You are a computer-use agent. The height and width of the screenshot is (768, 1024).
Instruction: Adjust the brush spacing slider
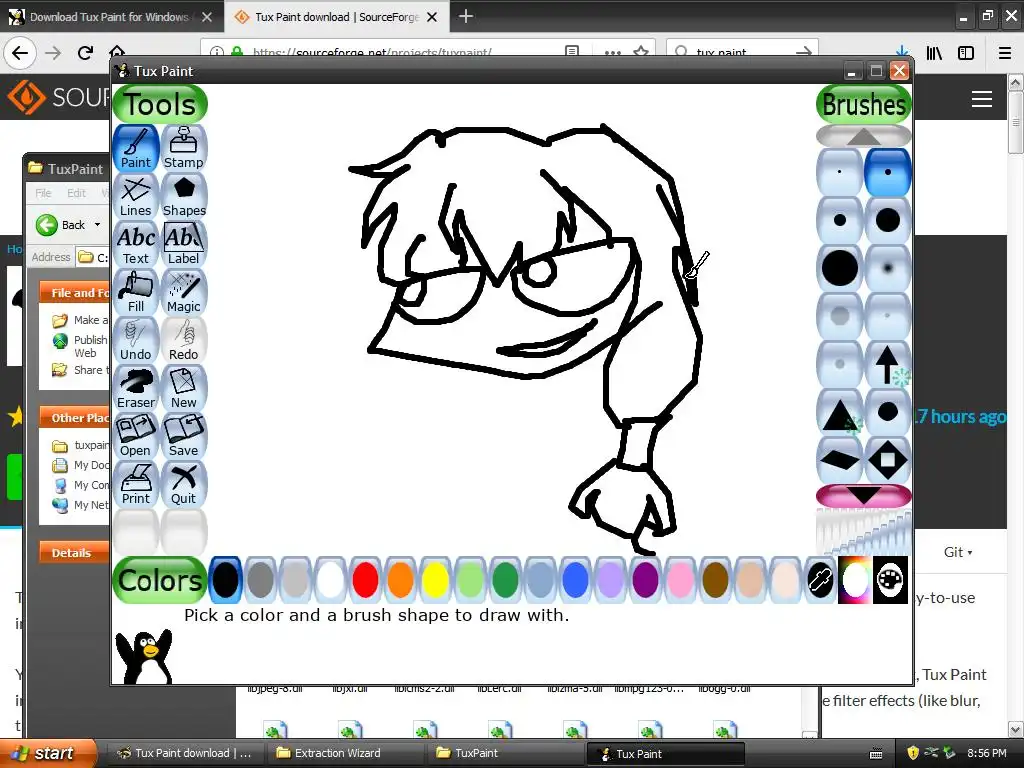tap(863, 532)
